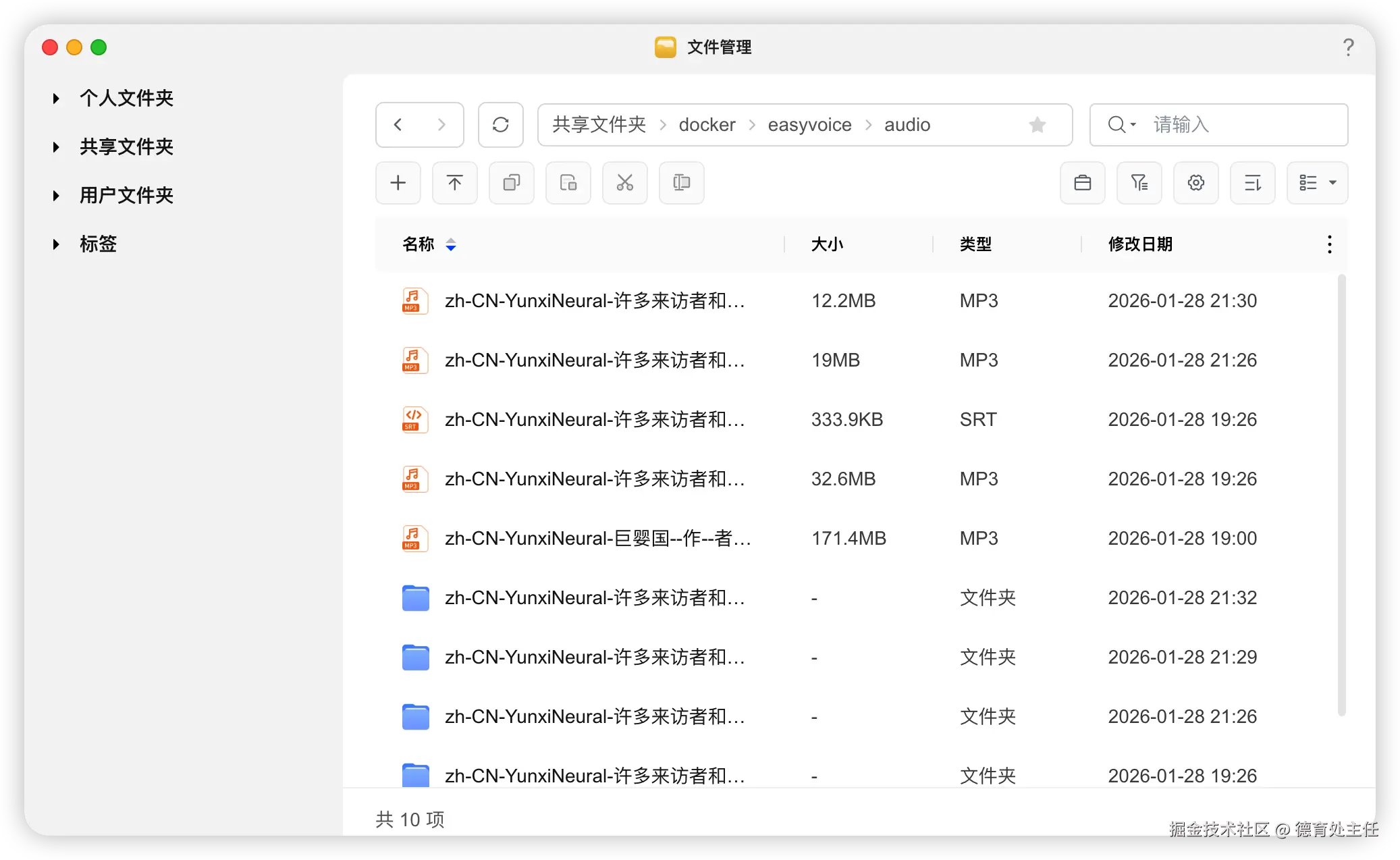Click the sort lines icon
The width and height of the screenshot is (1400, 860).
click(x=1253, y=183)
